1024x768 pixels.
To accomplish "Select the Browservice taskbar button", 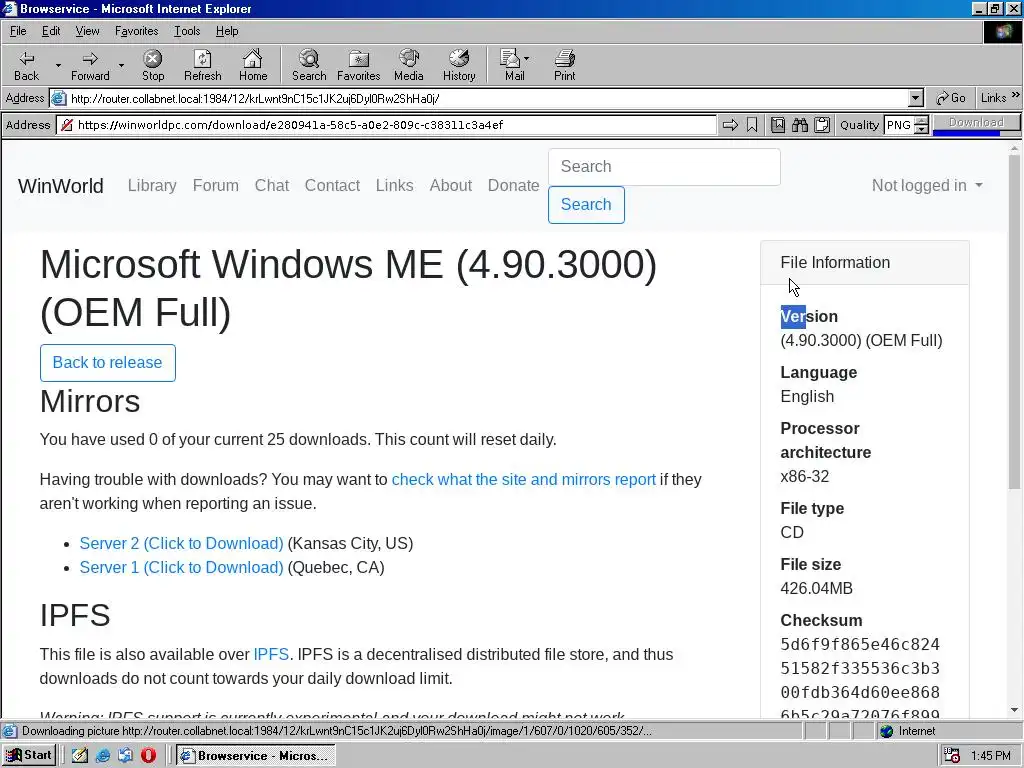I will pyautogui.click(x=256, y=756).
